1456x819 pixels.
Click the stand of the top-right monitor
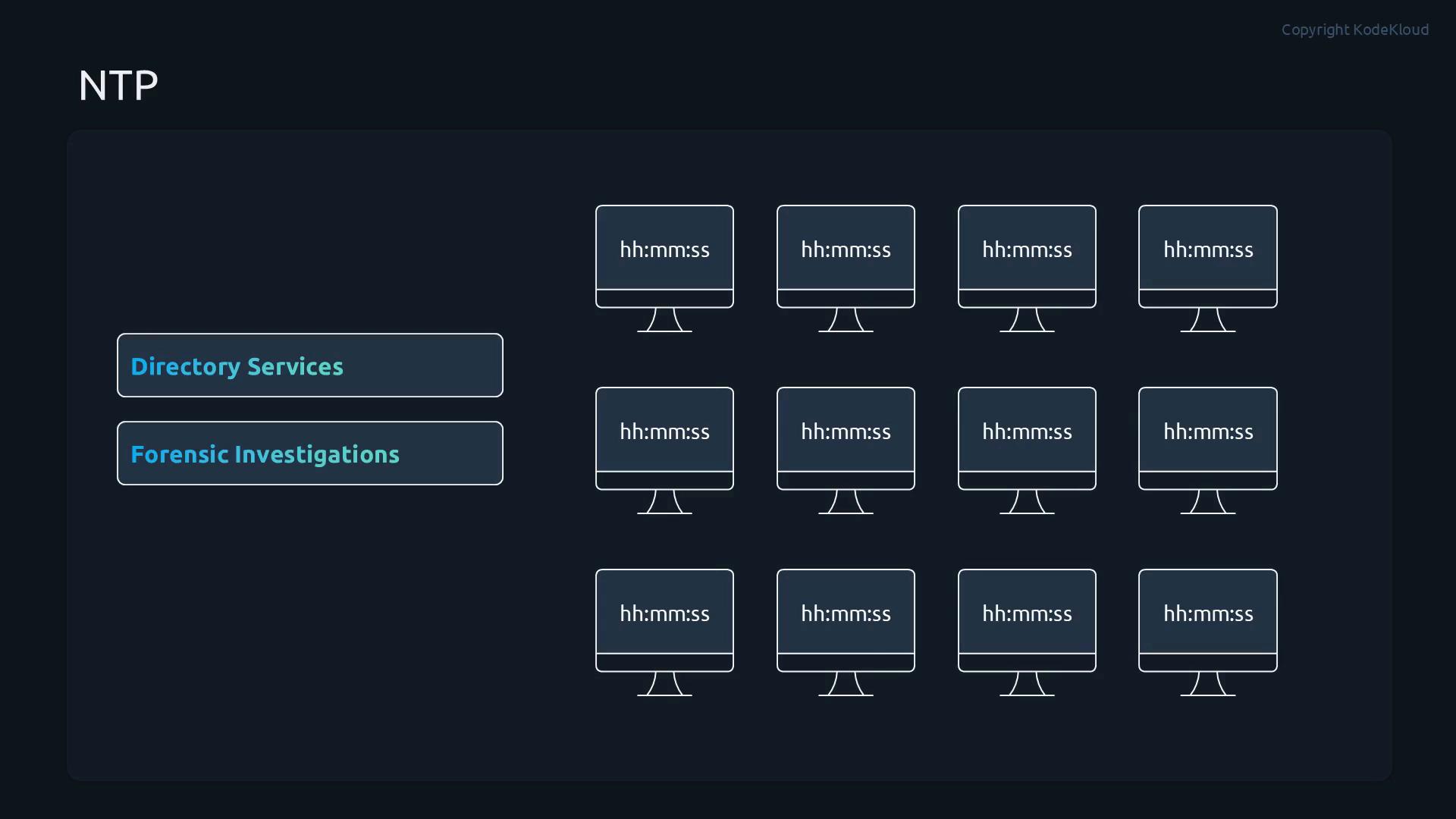click(x=1208, y=320)
